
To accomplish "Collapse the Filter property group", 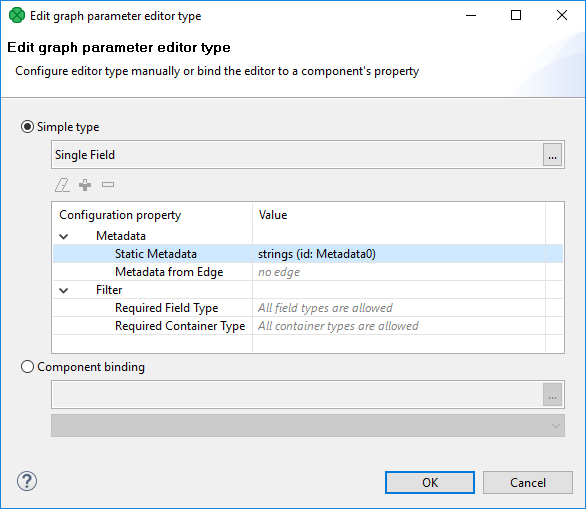I will click(64, 290).
